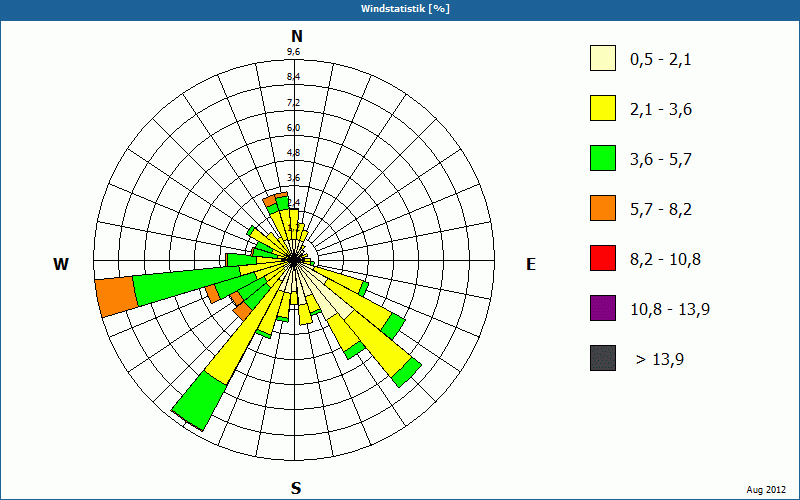This screenshot has height=500, width=800.
Task: Click the 7,2 radial axis value
Action: 293,103
